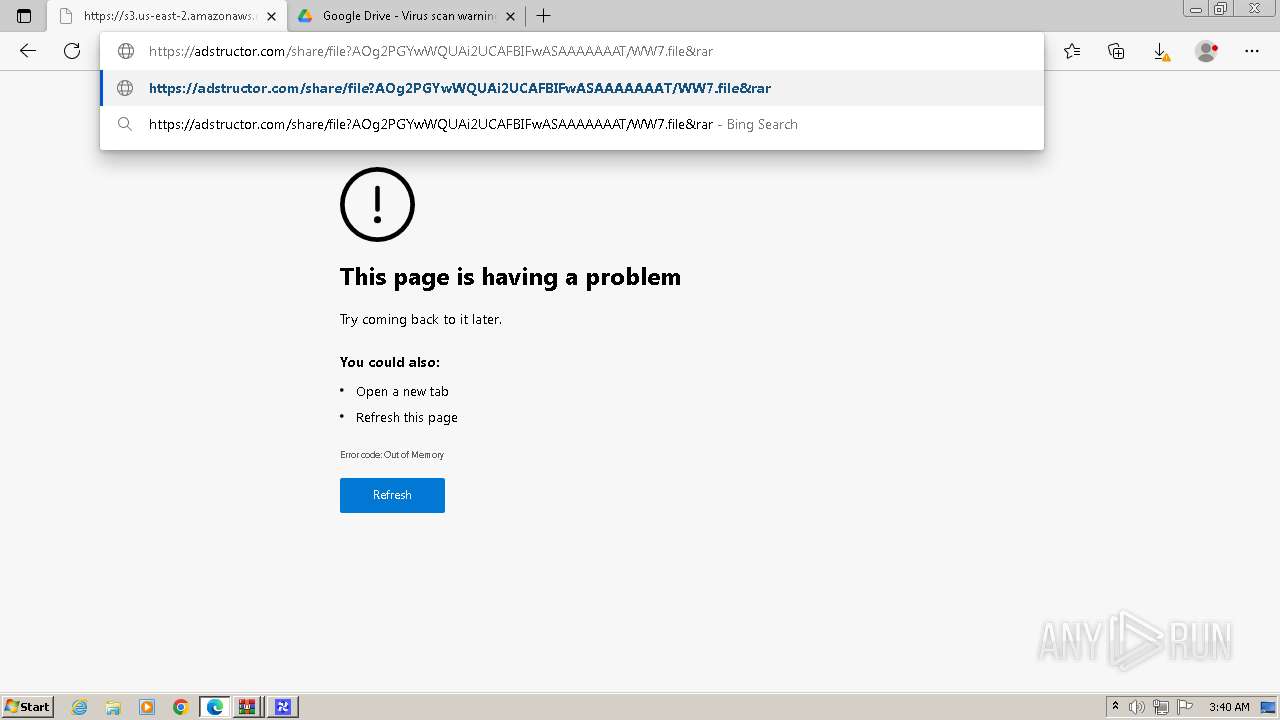
Task: Select the bold adstructor.com URL suggestion
Action: point(572,88)
